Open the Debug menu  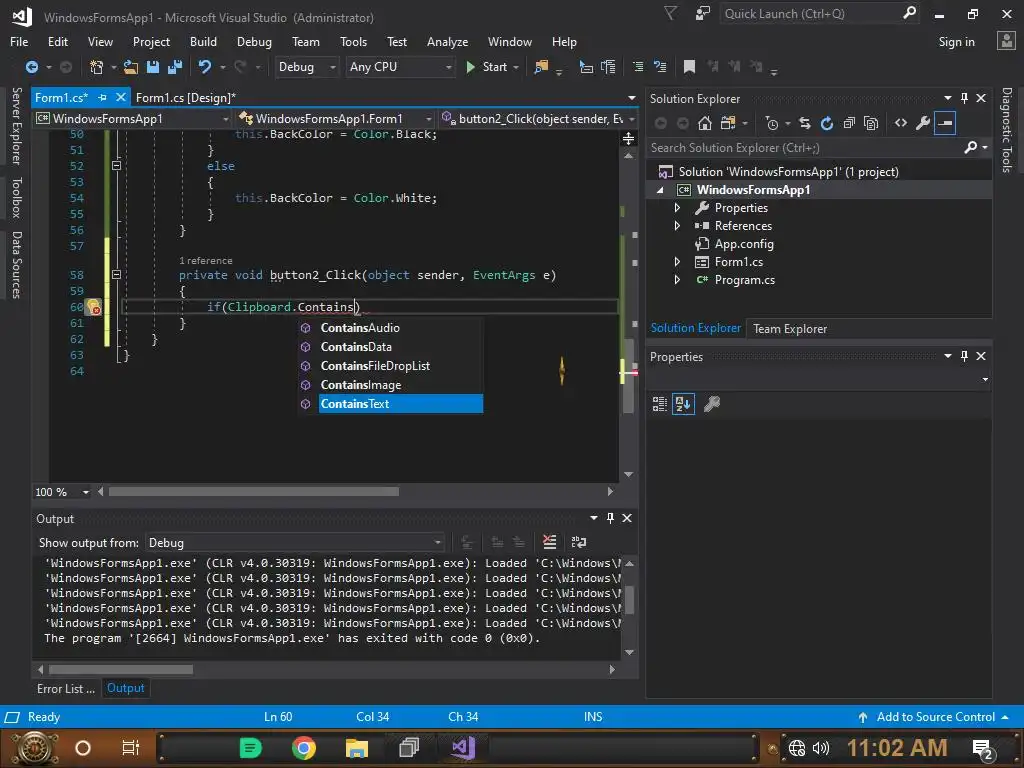pyautogui.click(x=254, y=42)
